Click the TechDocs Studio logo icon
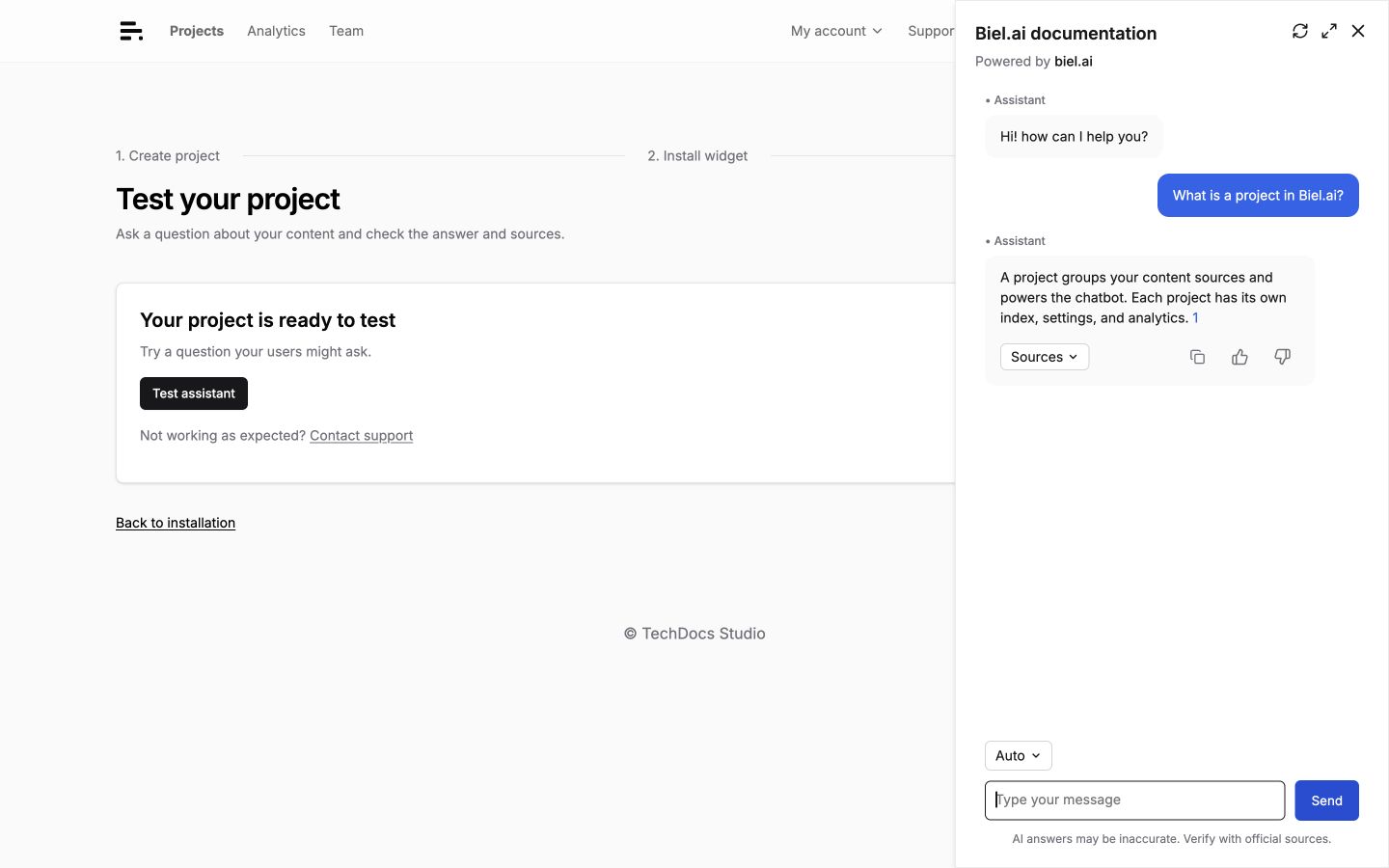 pyautogui.click(x=131, y=31)
